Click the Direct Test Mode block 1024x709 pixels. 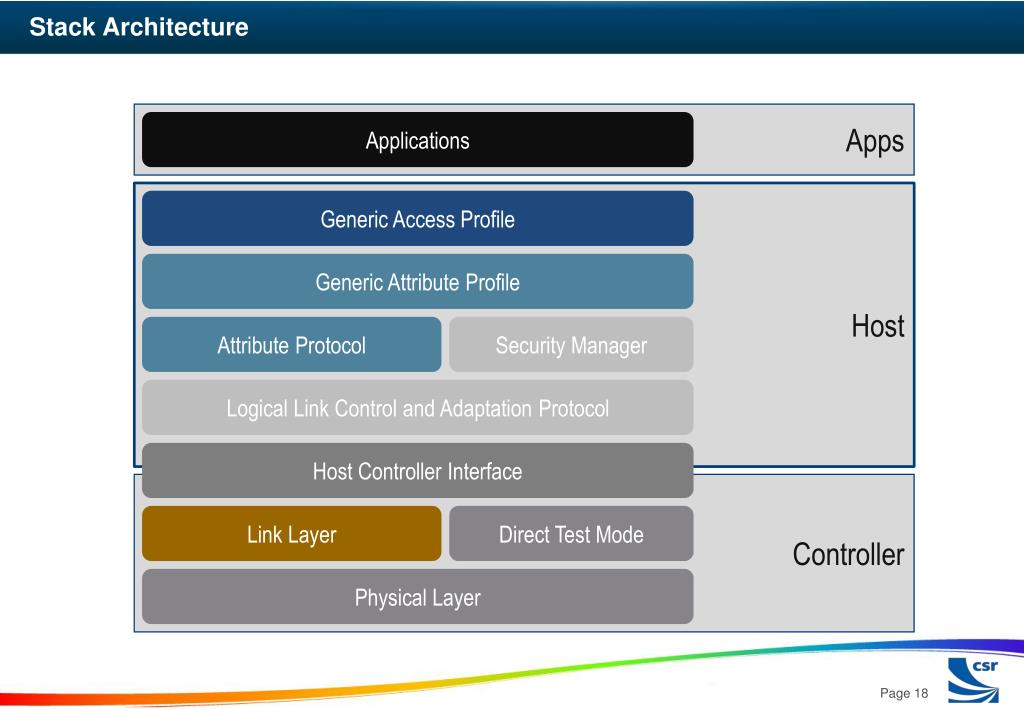coord(571,534)
